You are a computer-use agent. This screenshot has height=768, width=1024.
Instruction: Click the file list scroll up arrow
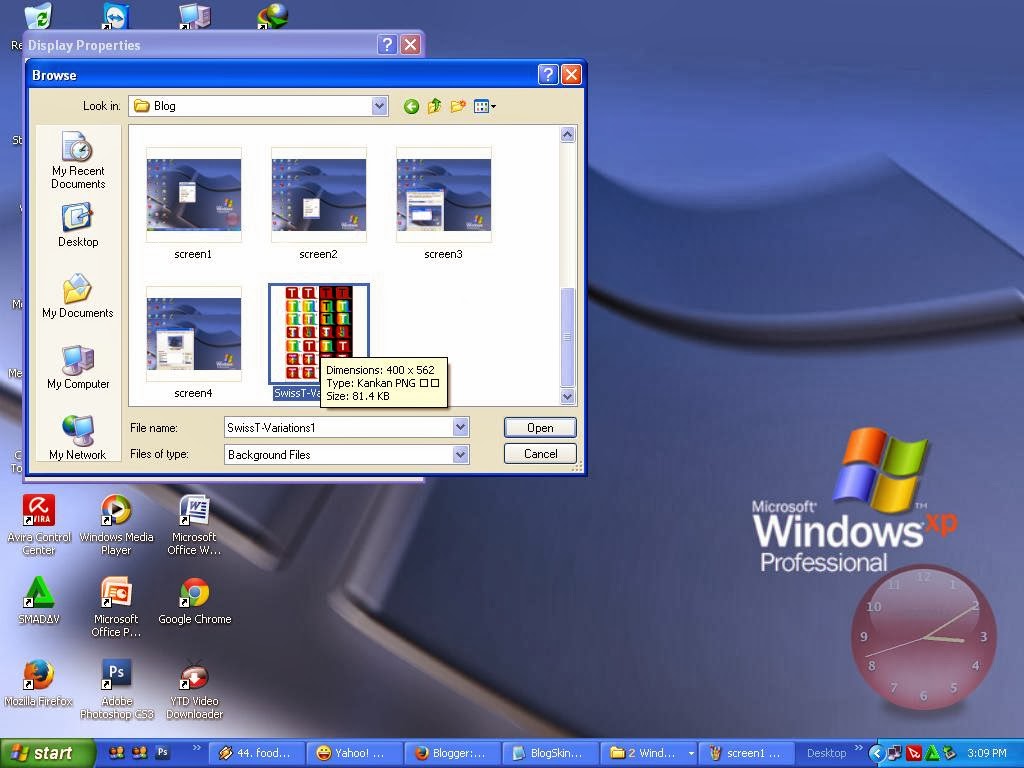568,135
